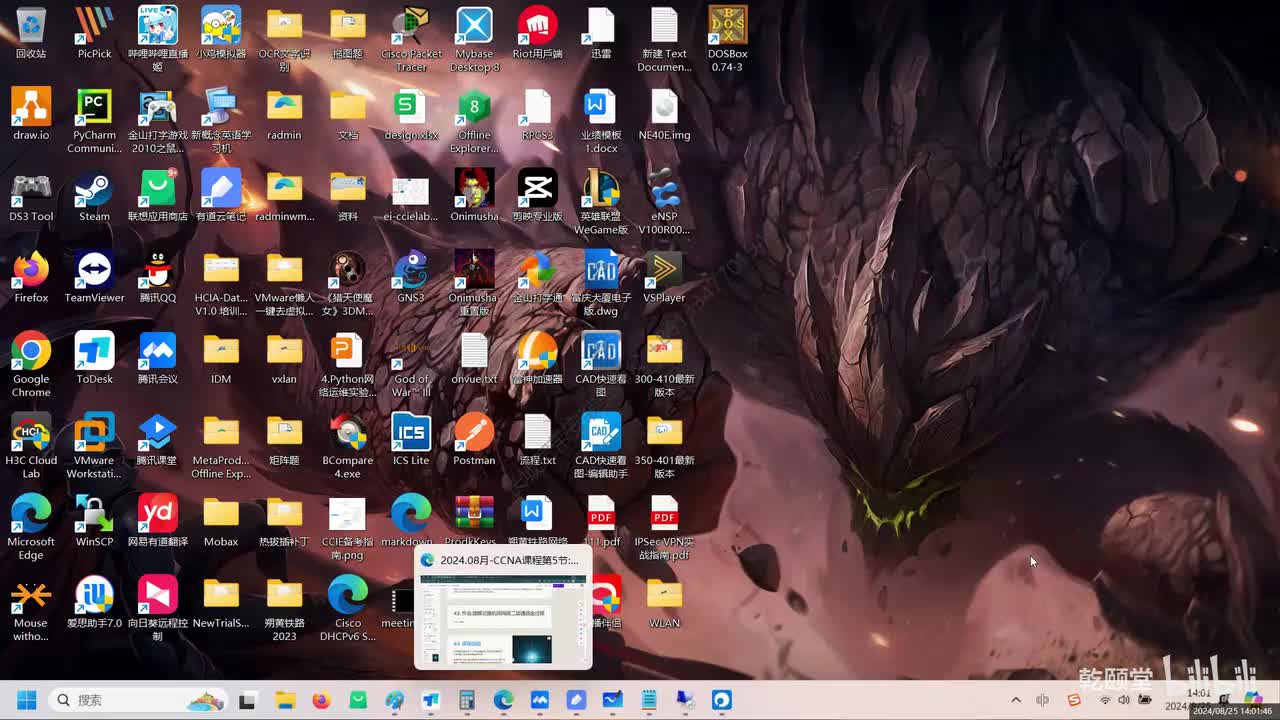This screenshot has width=1280, height=720.
Task: Open the volume tray icon
Action: click(x=1124, y=700)
